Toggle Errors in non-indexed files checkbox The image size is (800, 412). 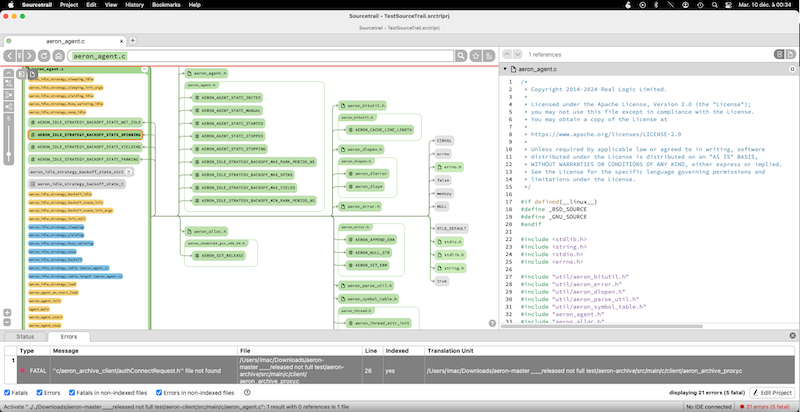click(x=159, y=393)
